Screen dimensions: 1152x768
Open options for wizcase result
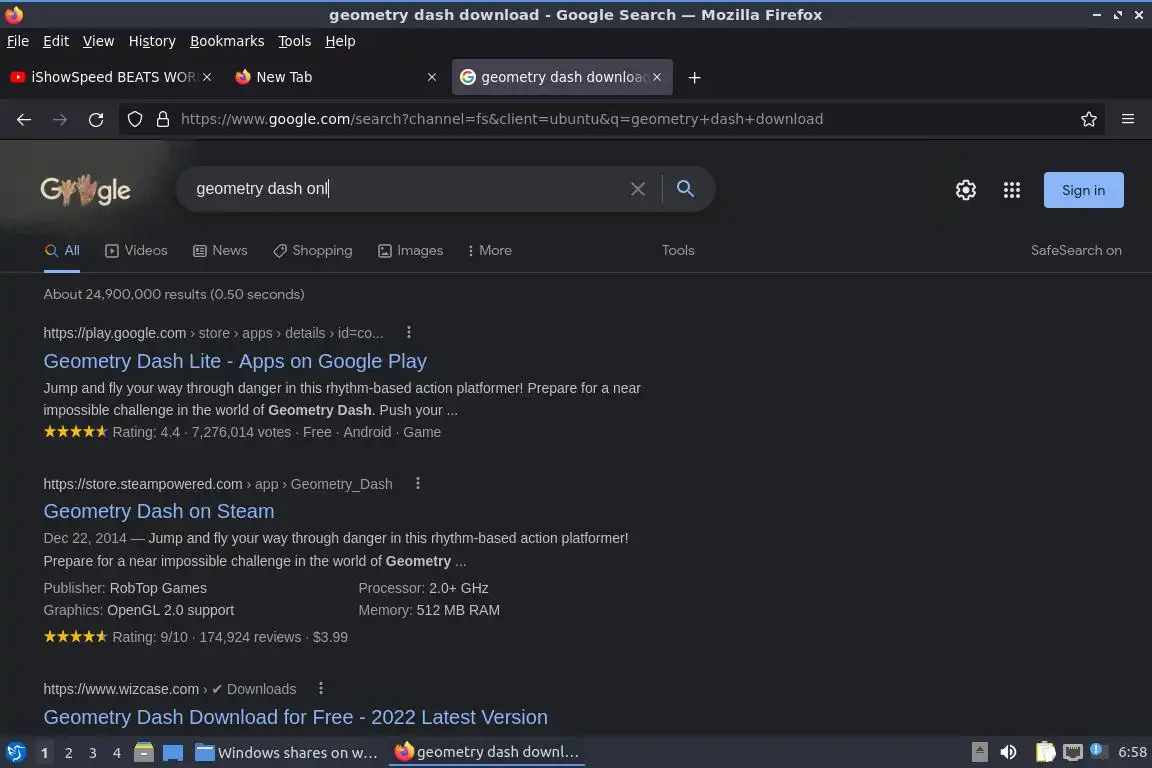point(321,689)
